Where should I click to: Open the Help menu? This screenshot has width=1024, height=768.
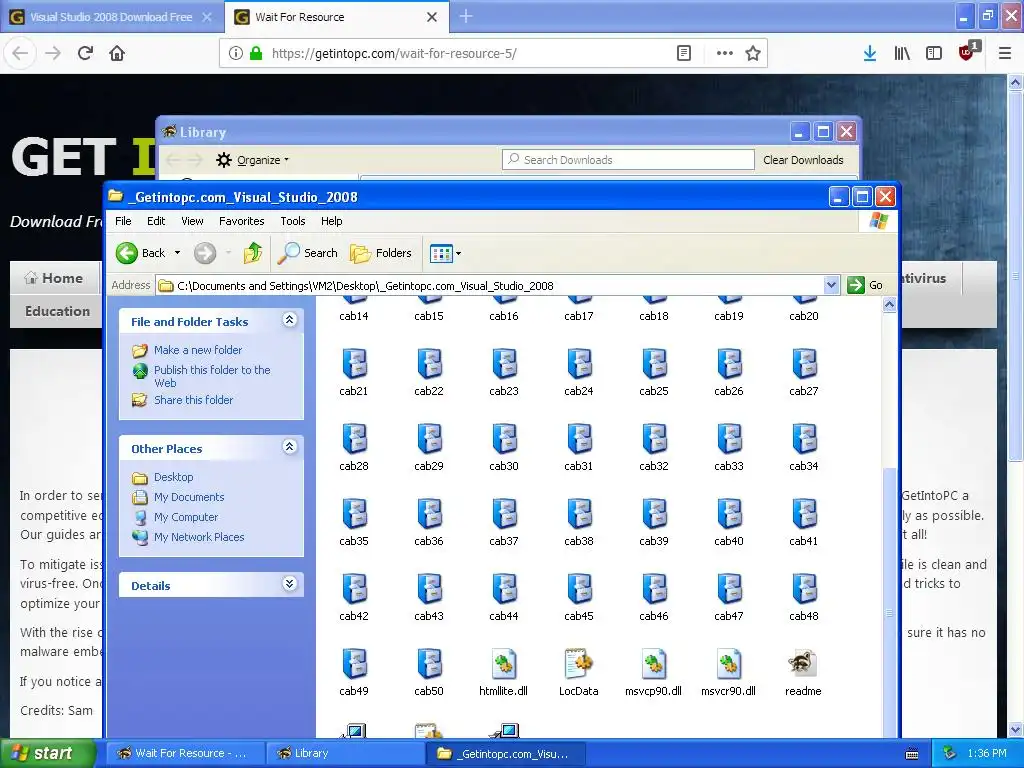pos(331,221)
